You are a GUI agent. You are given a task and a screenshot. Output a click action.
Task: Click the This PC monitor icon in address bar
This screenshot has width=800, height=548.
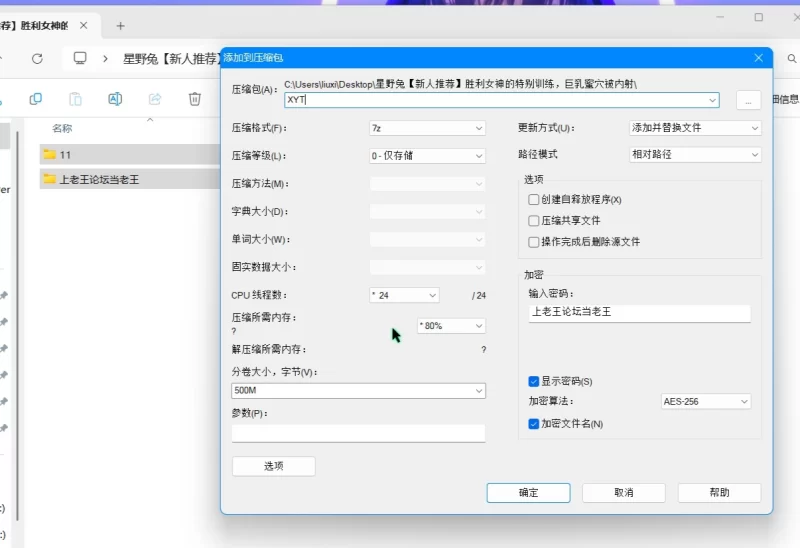pyautogui.click(x=80, y=58)
